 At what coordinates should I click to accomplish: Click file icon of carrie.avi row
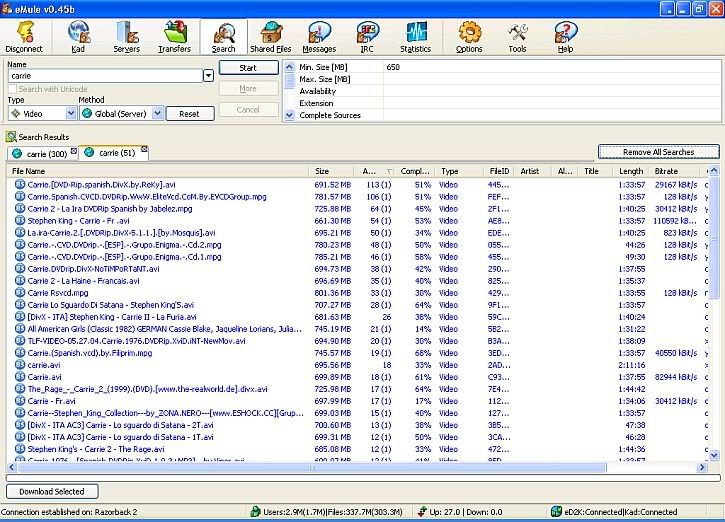19,365
